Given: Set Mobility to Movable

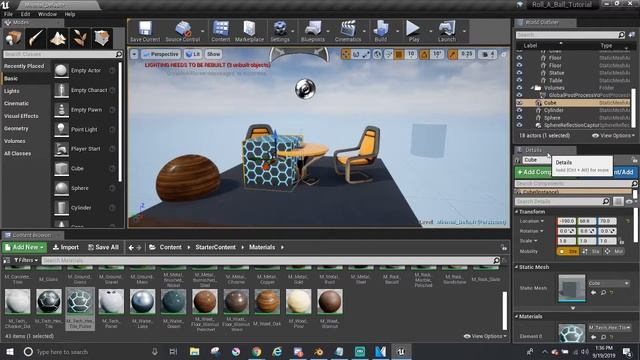Looking at the screenshot, I should 614,251.
